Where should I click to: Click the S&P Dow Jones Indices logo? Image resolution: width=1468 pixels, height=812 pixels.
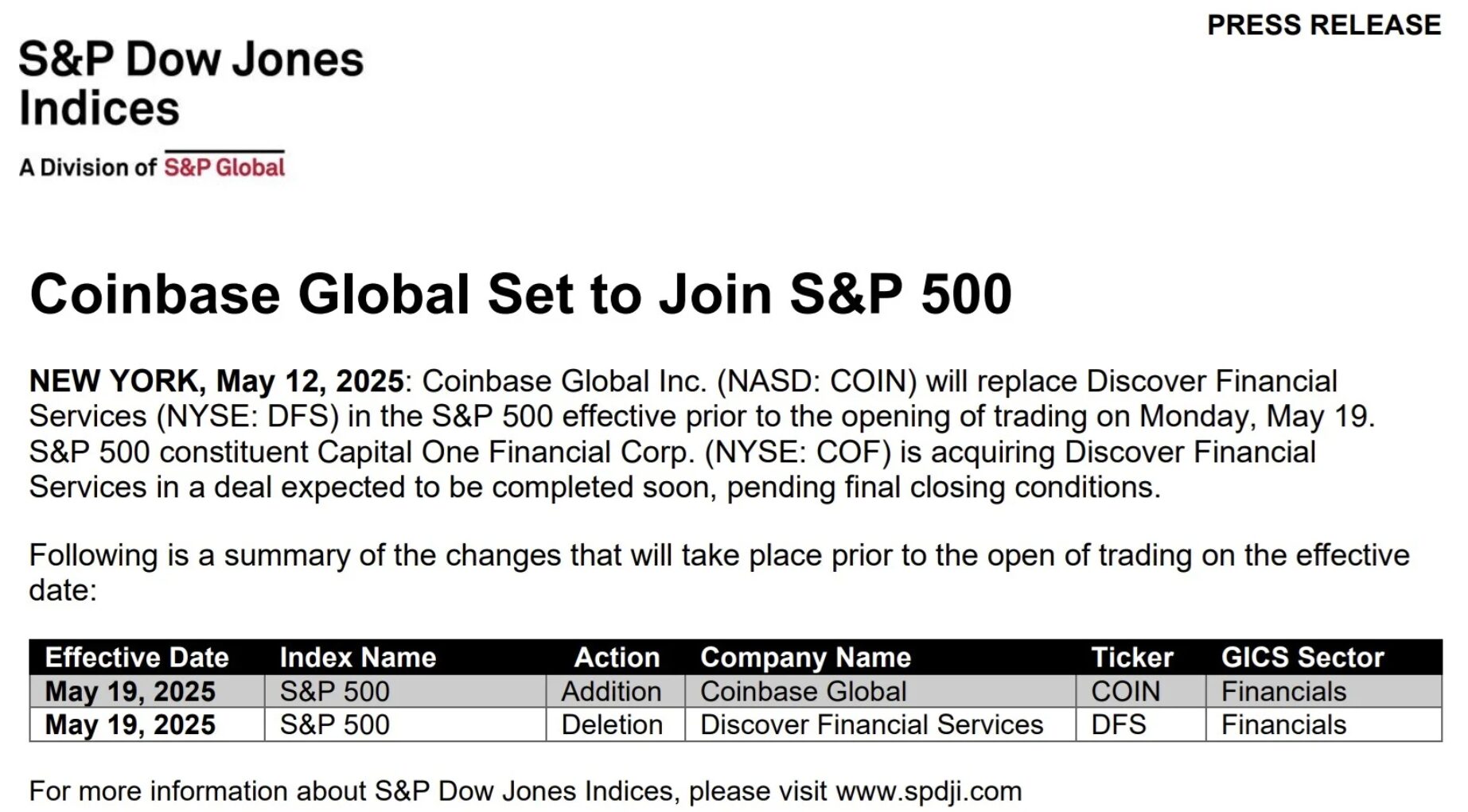(x=191, y=83)
